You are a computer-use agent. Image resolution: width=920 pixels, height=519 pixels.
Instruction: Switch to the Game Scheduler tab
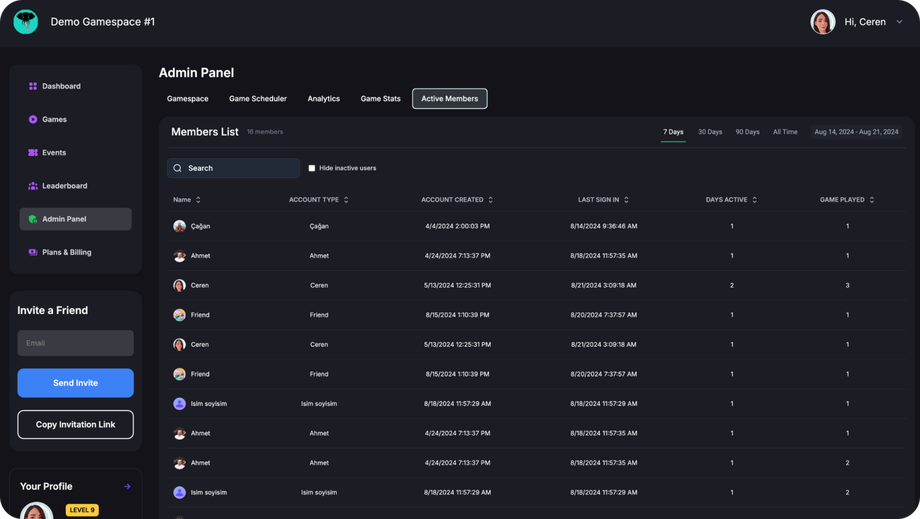click(258, 99)
